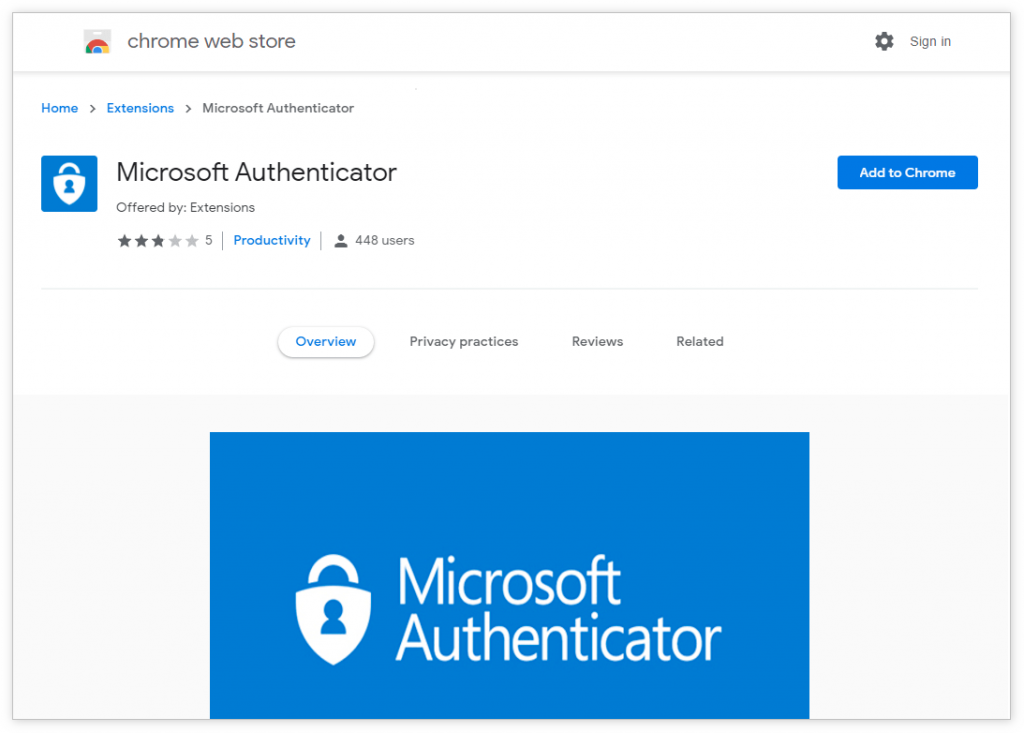Click the rating count number 5
1024x733 pixels.
(209, 240)
